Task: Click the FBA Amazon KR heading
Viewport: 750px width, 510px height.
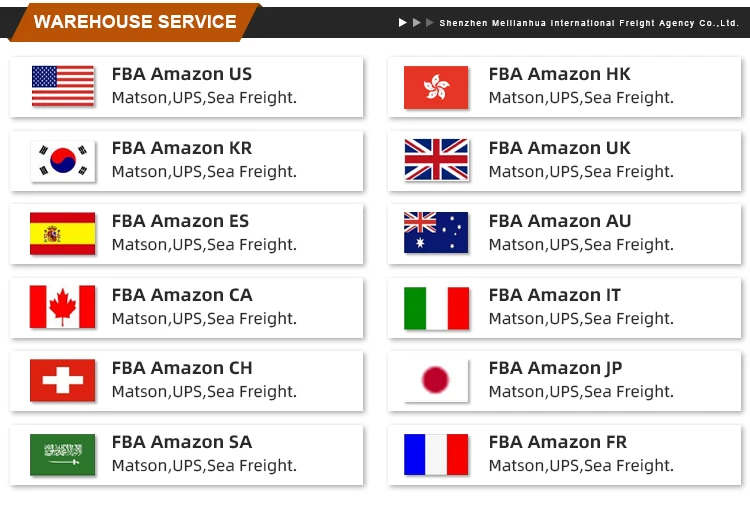Action: (x=182, y=148)
